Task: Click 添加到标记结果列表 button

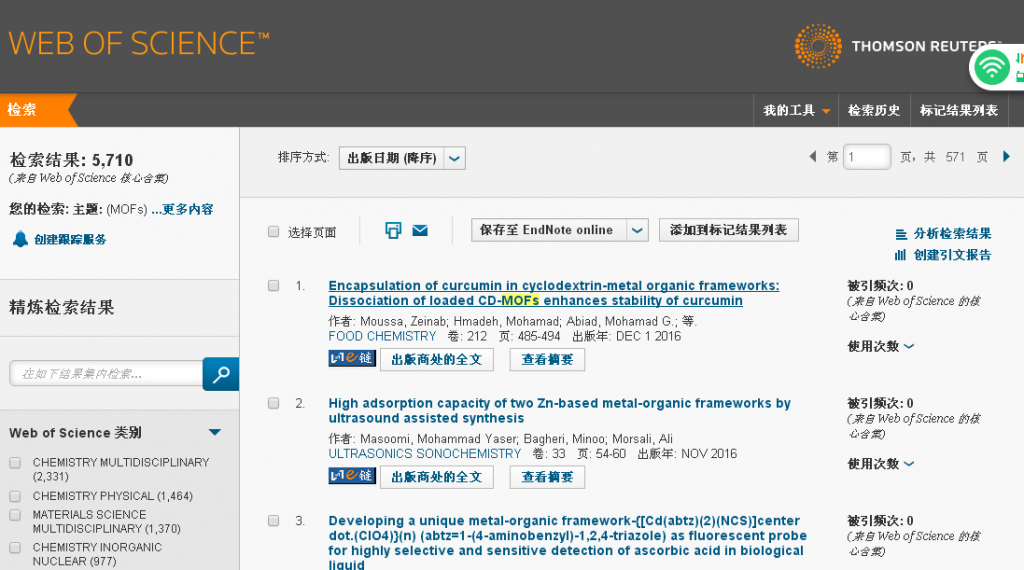Action: (x=729, y=230)
